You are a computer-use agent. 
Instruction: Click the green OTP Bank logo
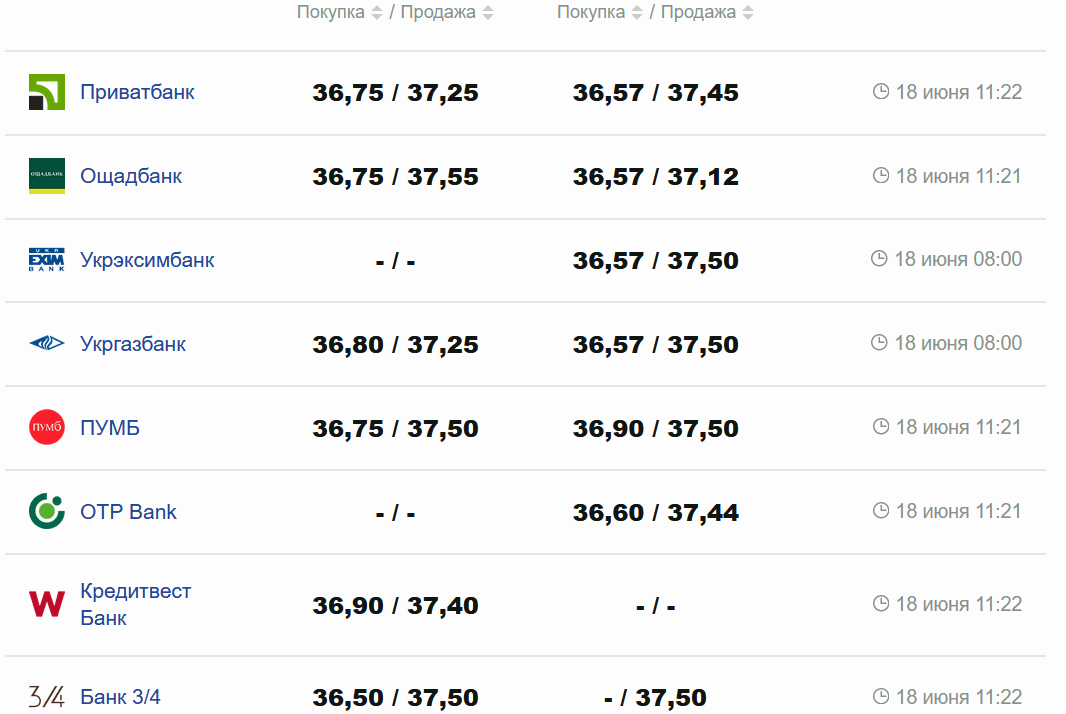click(47, 512)
